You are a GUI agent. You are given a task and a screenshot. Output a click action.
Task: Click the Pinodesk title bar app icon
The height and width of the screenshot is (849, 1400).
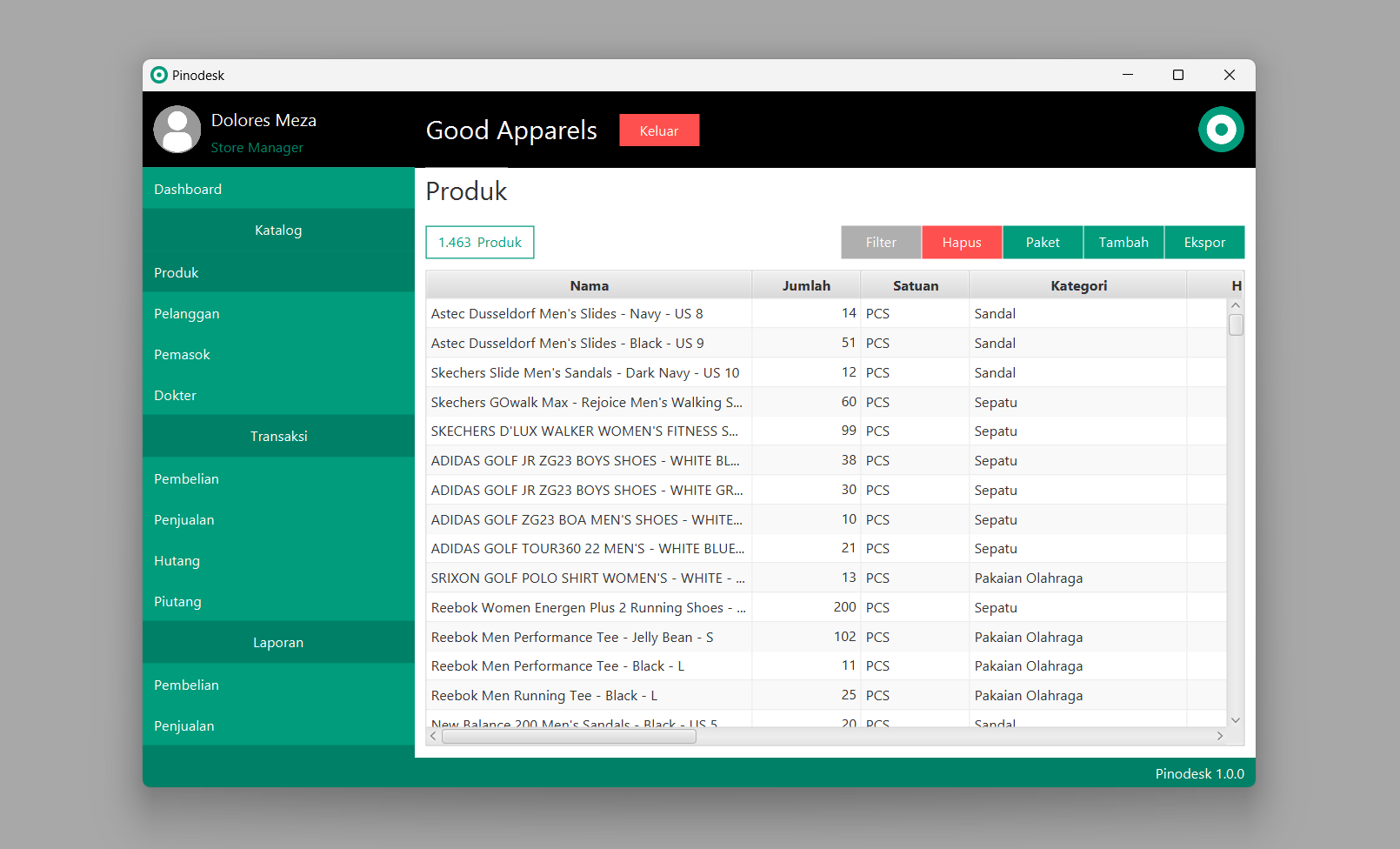point(159,75)
